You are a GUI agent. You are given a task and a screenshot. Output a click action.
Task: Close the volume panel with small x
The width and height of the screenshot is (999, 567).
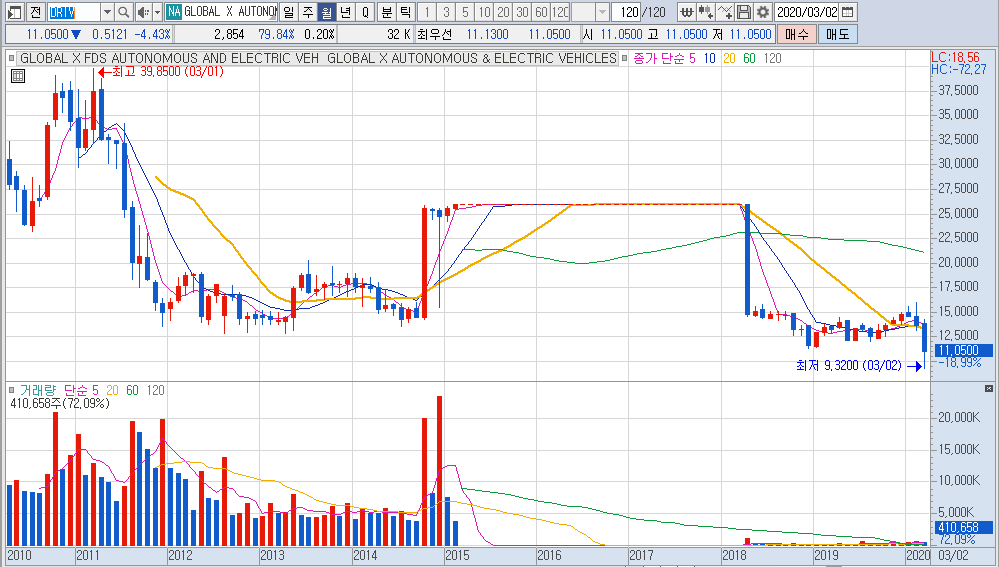[x=989, y=388]
